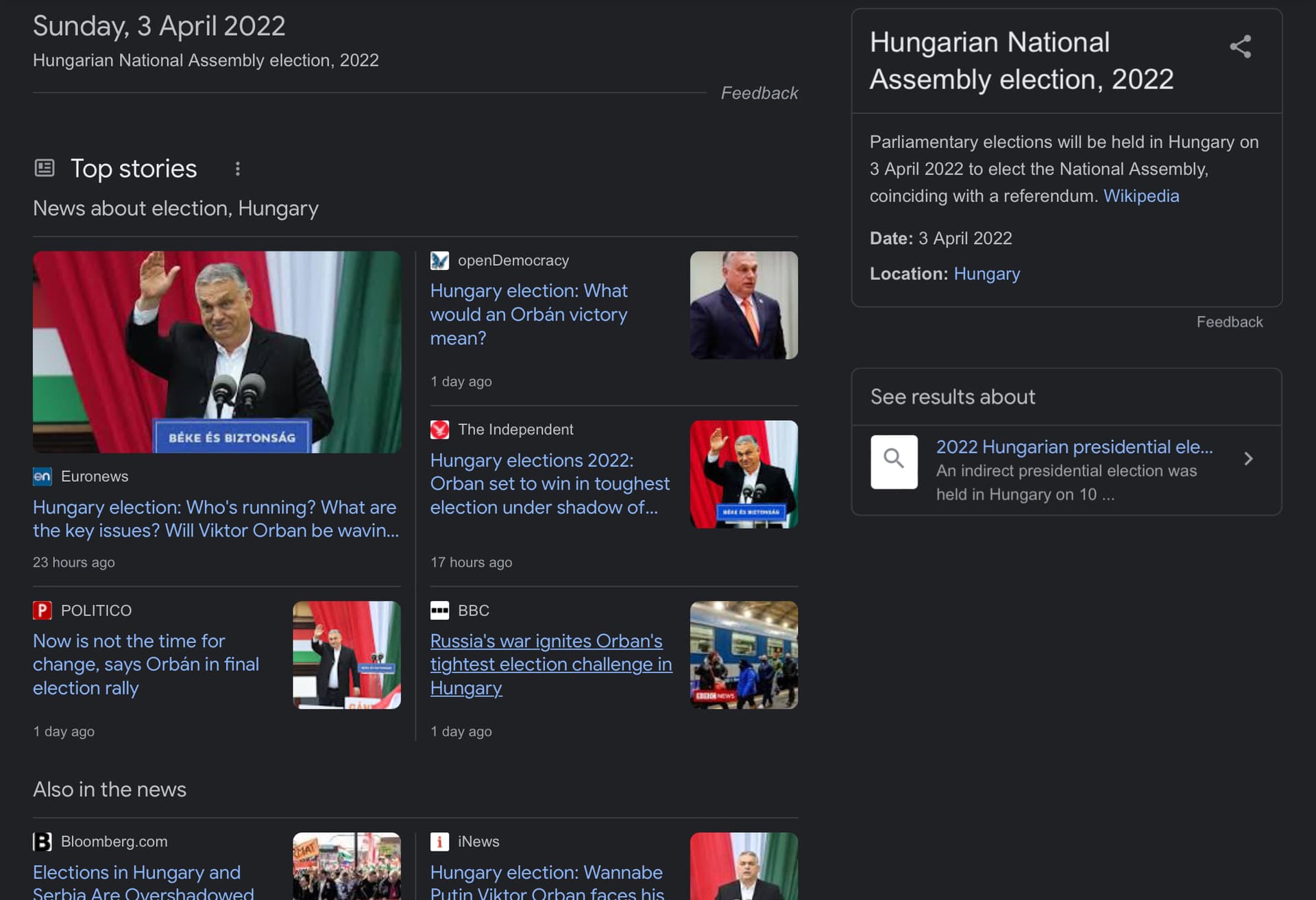
Task: Open 'Hungary elections 2022: Orban set to win' headline
Action: pyautogui.click(x=550, y=484)
